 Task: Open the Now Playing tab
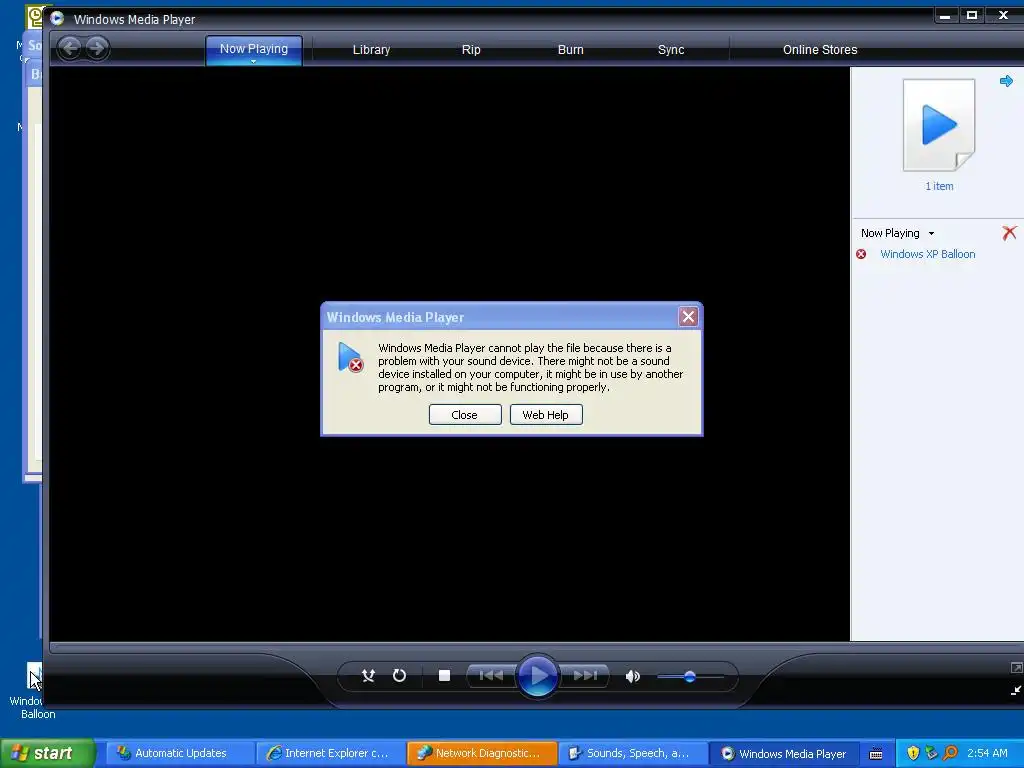point(253,49)
